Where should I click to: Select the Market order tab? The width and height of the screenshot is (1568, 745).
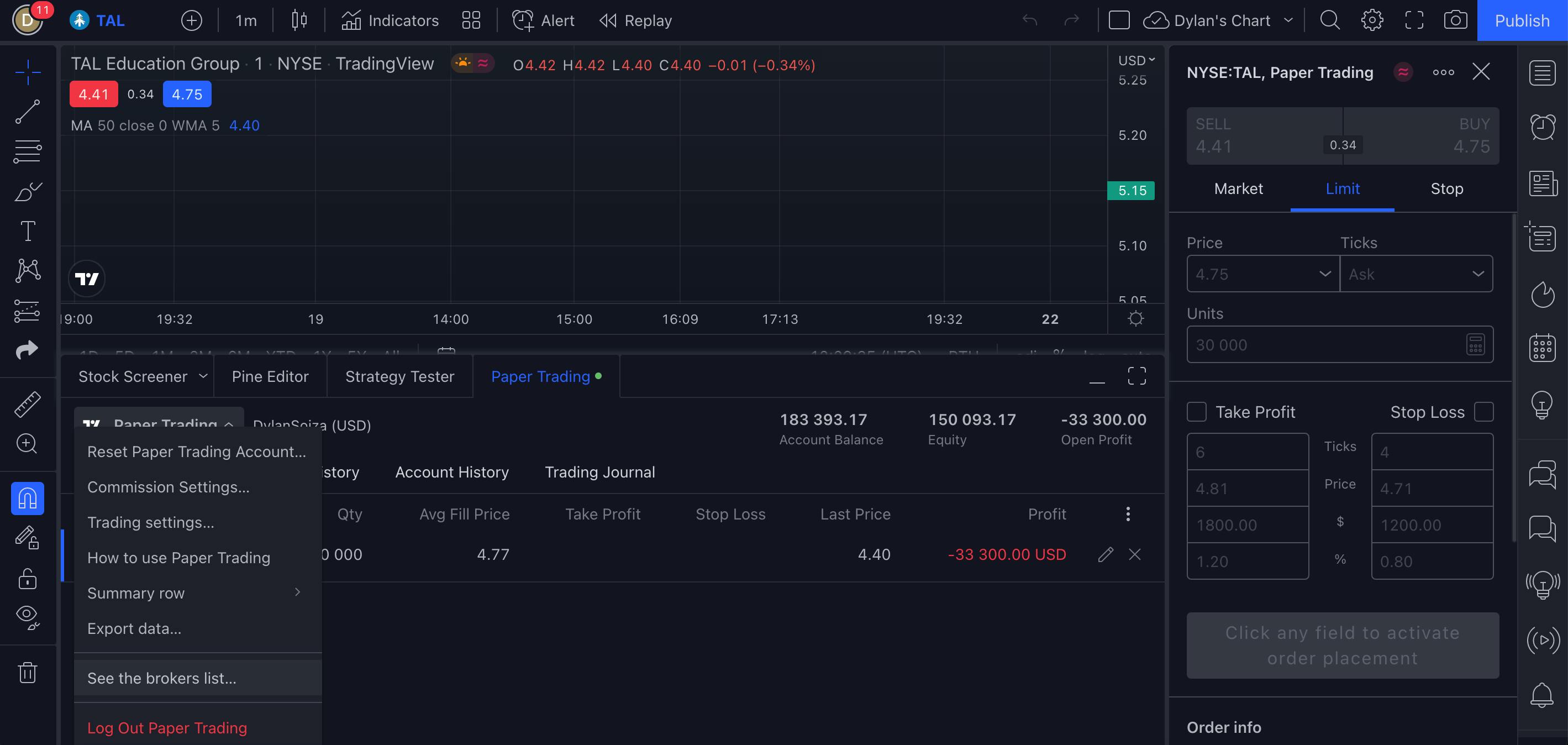point(1238,188)
